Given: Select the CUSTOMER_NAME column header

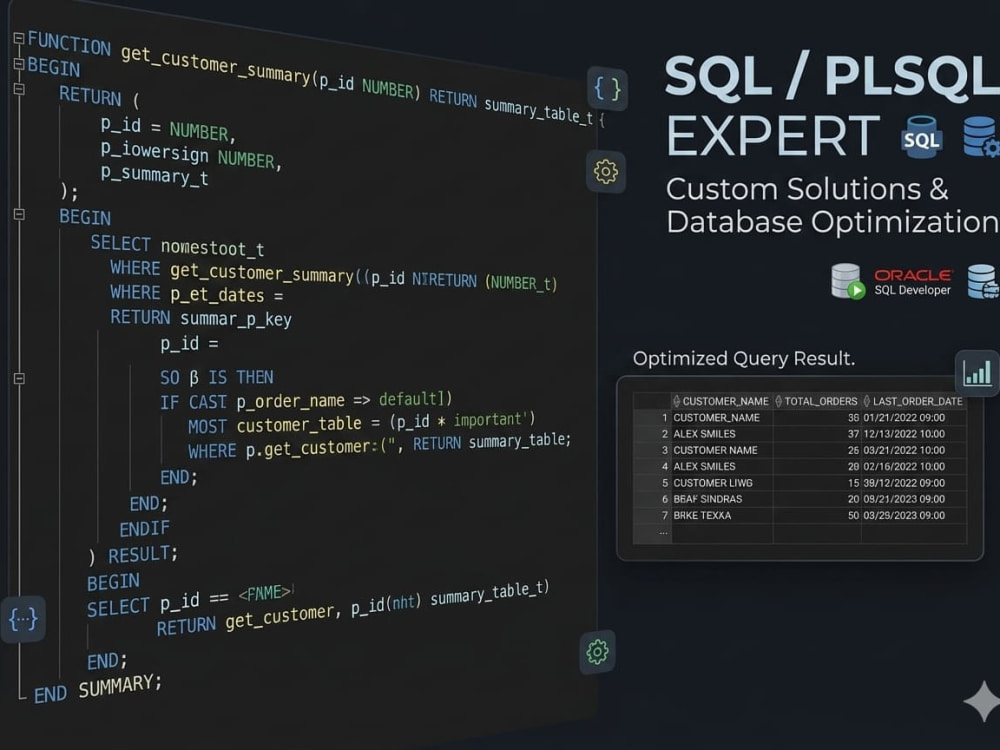Looking at the screenshot, I should 725,401.
